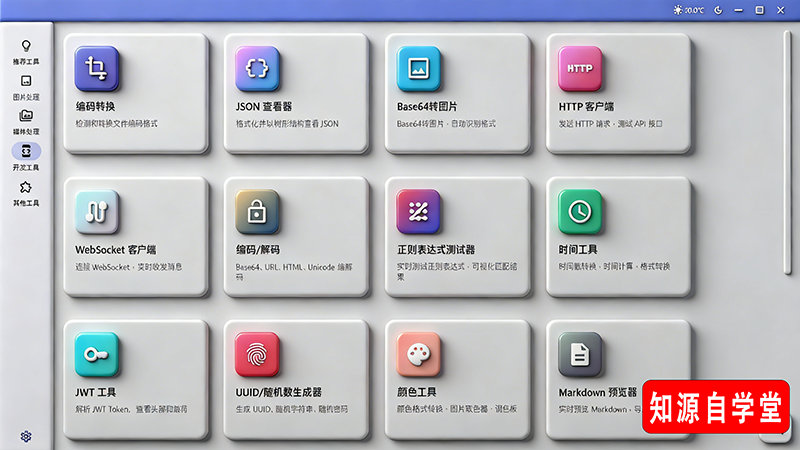This screenshot has width=800, height=450.
Task: Toggle dark mode moon icon
Action: pos(718,10)
